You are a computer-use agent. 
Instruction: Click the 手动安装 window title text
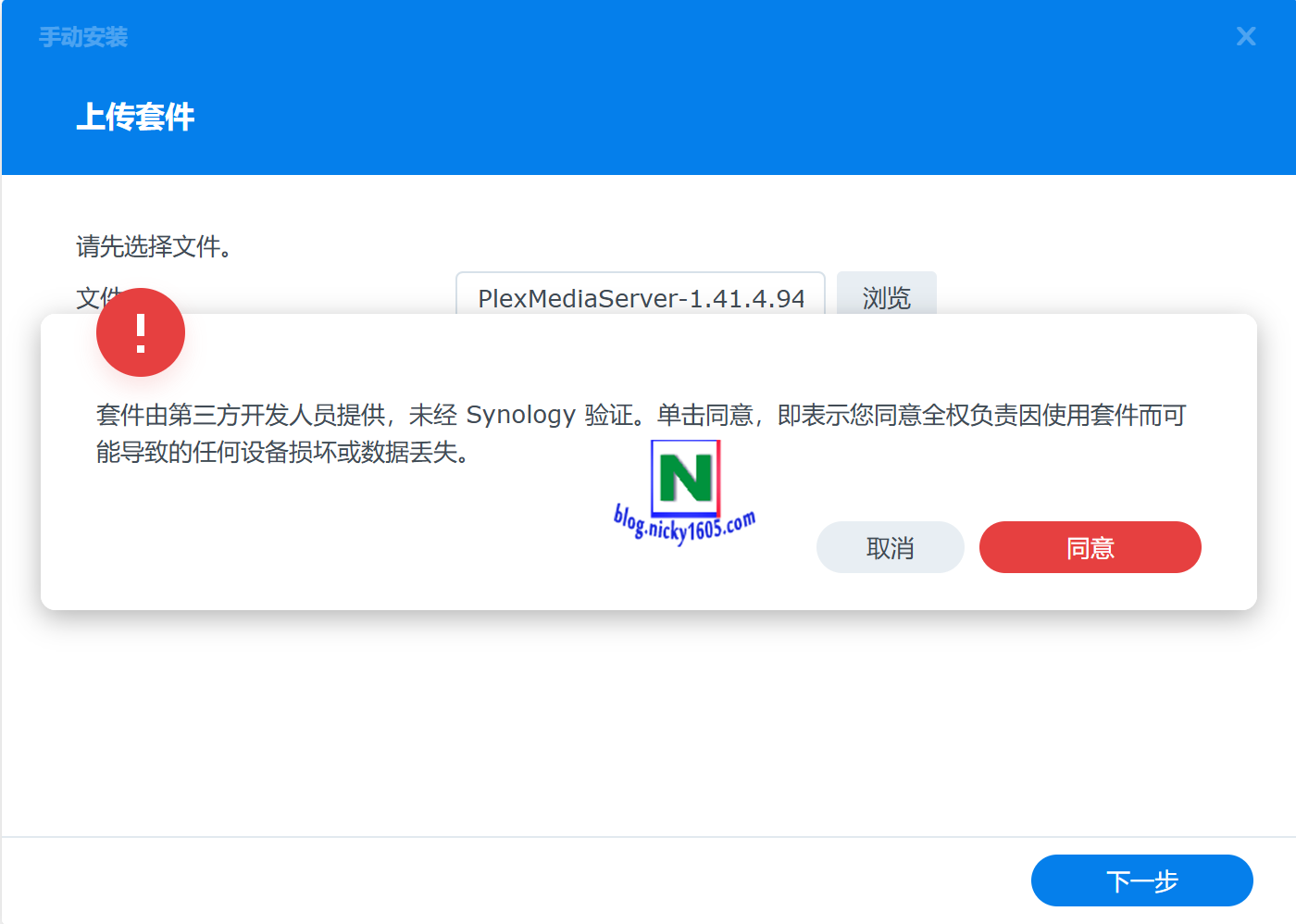coord(83,37)
